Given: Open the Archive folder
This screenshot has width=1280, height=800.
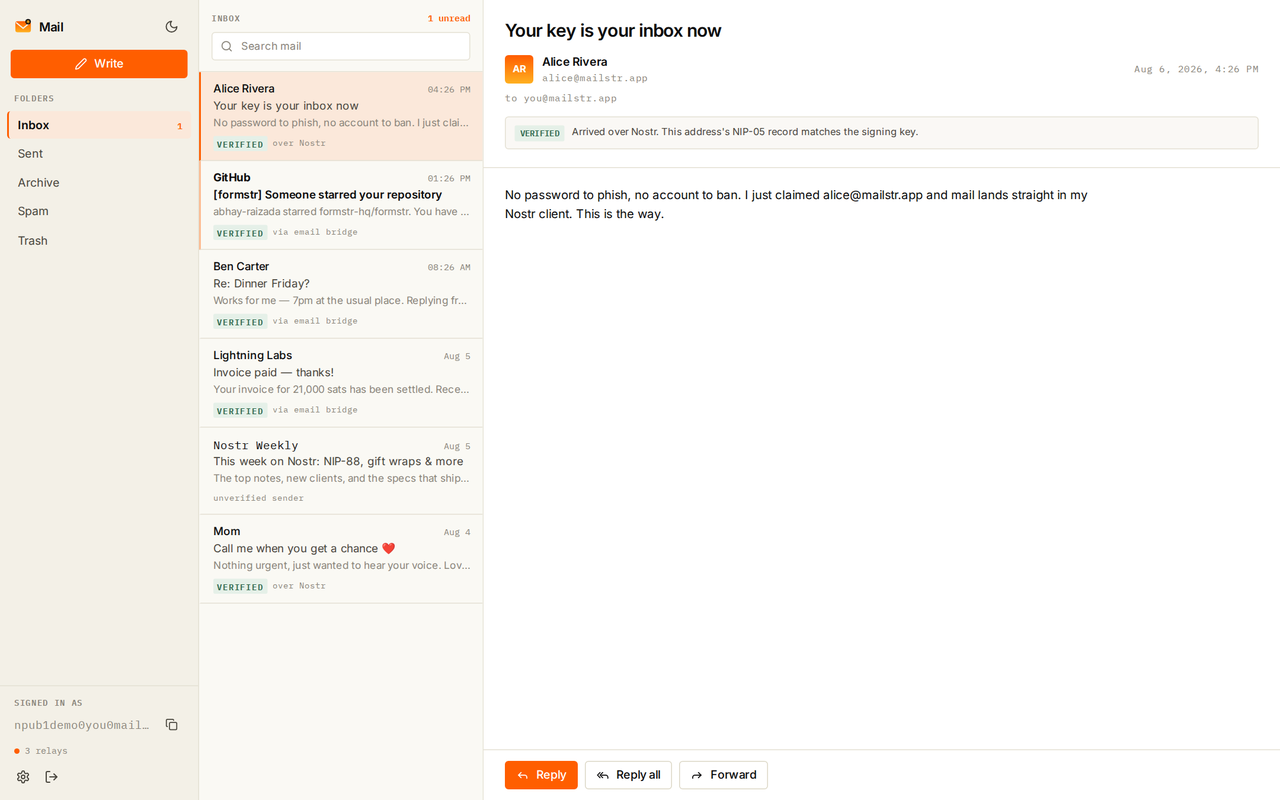Looking at the screenshot, I should tap(99, 183).
